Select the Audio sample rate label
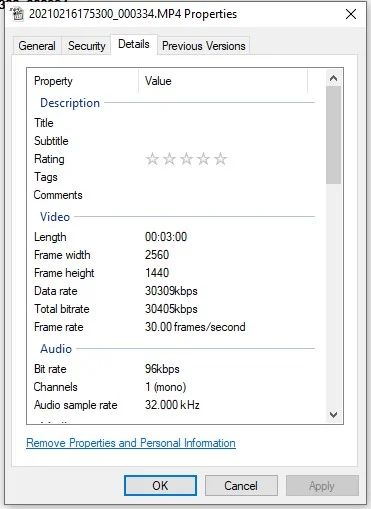 (x=76, y=405)
